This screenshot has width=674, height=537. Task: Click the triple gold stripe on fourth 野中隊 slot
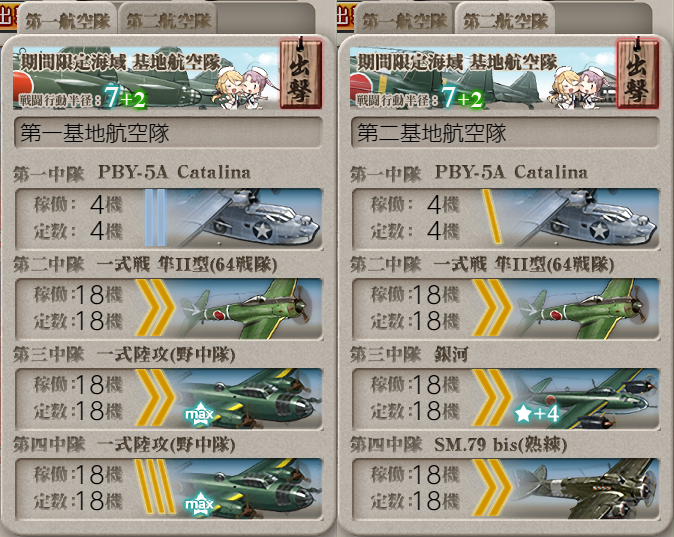[x=155, y=486]
